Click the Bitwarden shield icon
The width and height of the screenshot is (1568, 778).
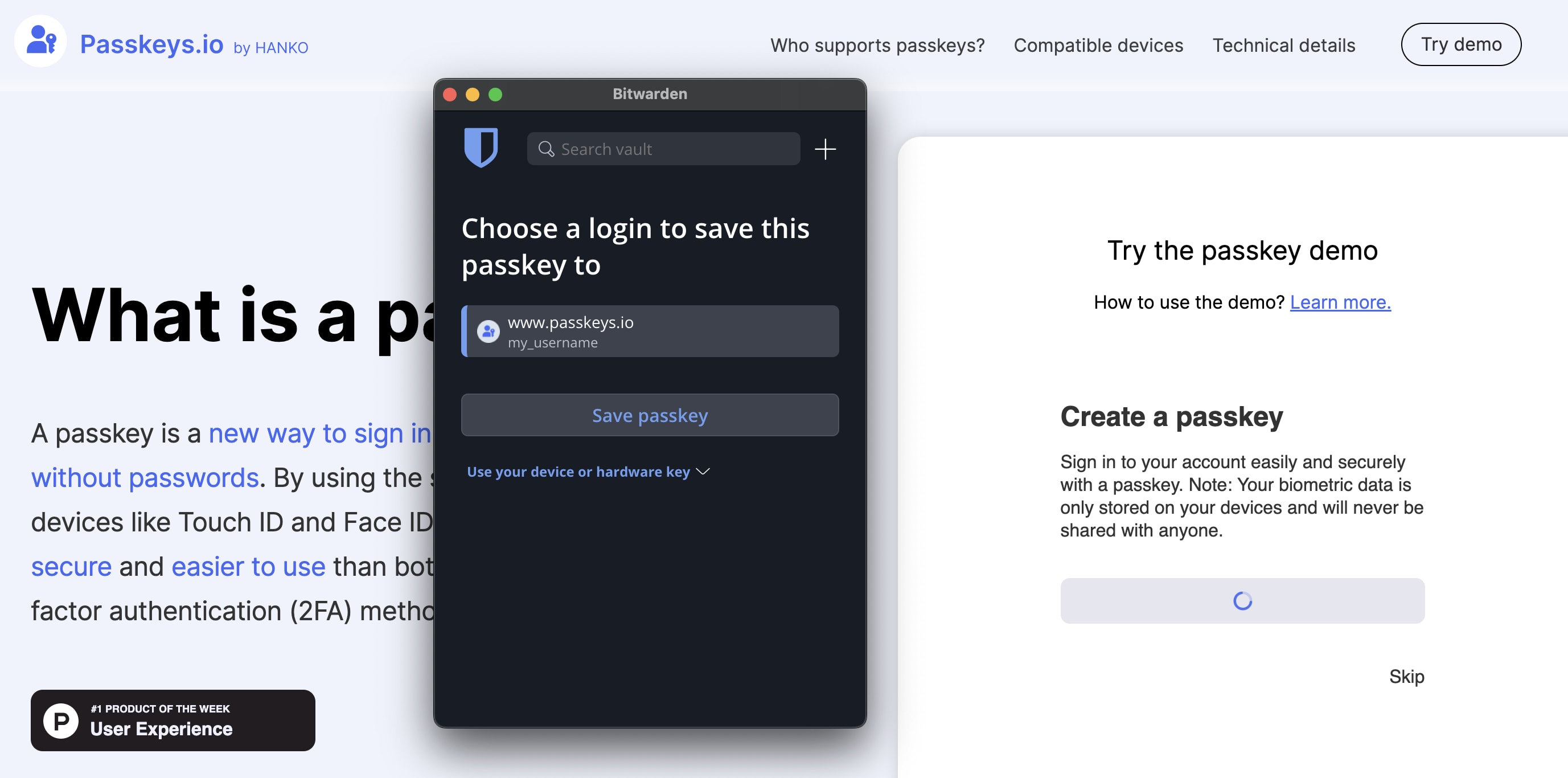pyautogui.click(x=481, y=147)
